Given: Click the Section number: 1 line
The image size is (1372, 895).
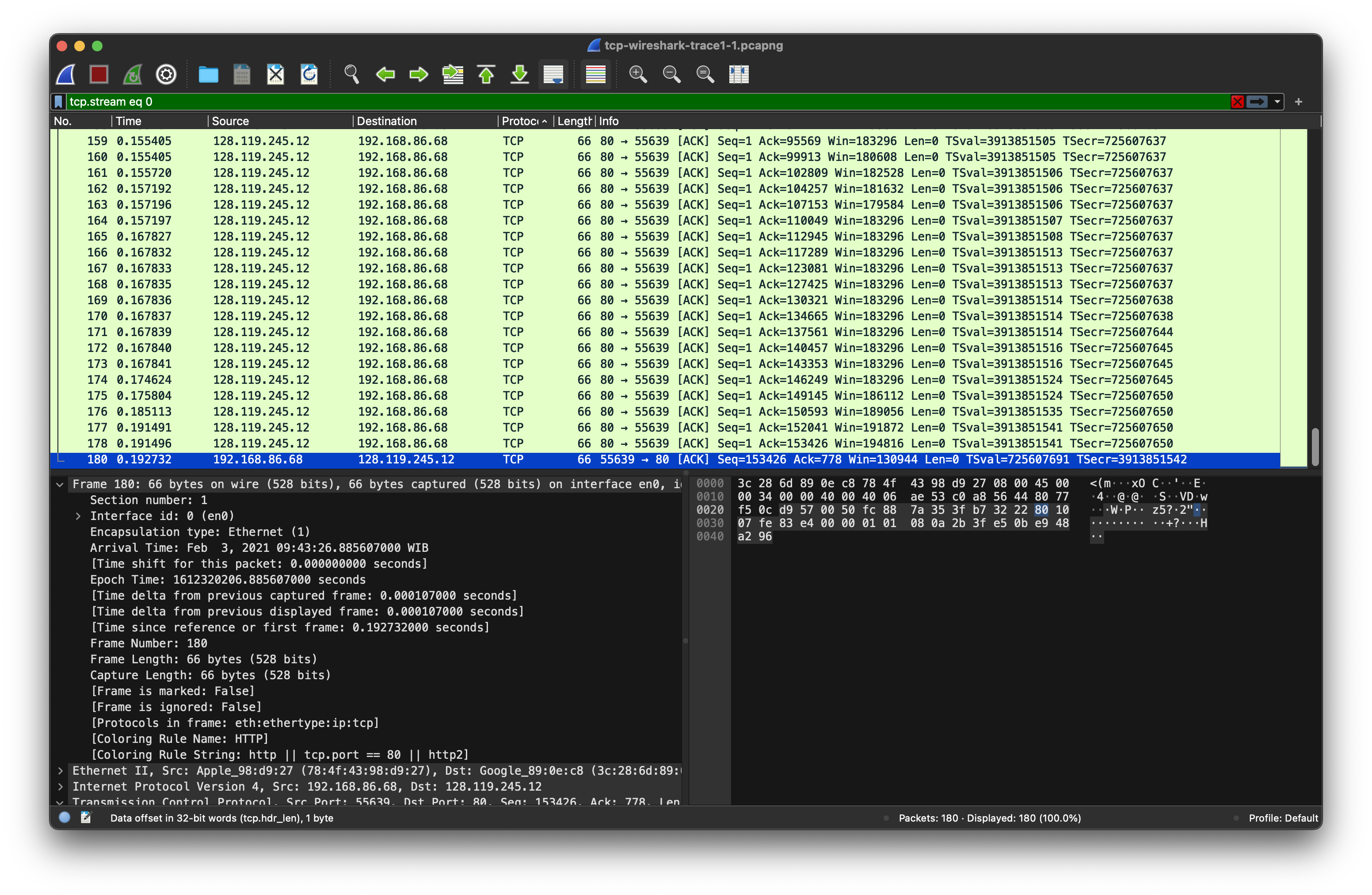Looking at the screenshot, I should pyautogui.click(x=148, y=501).
